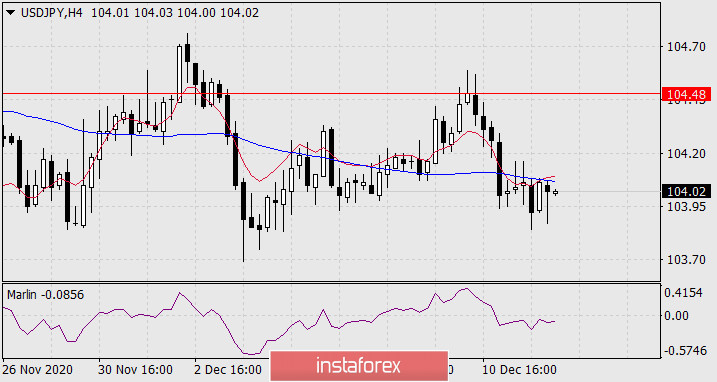Select the 103.95 price scale label
This screenshot has width=717, height=382.
[686, 207]
